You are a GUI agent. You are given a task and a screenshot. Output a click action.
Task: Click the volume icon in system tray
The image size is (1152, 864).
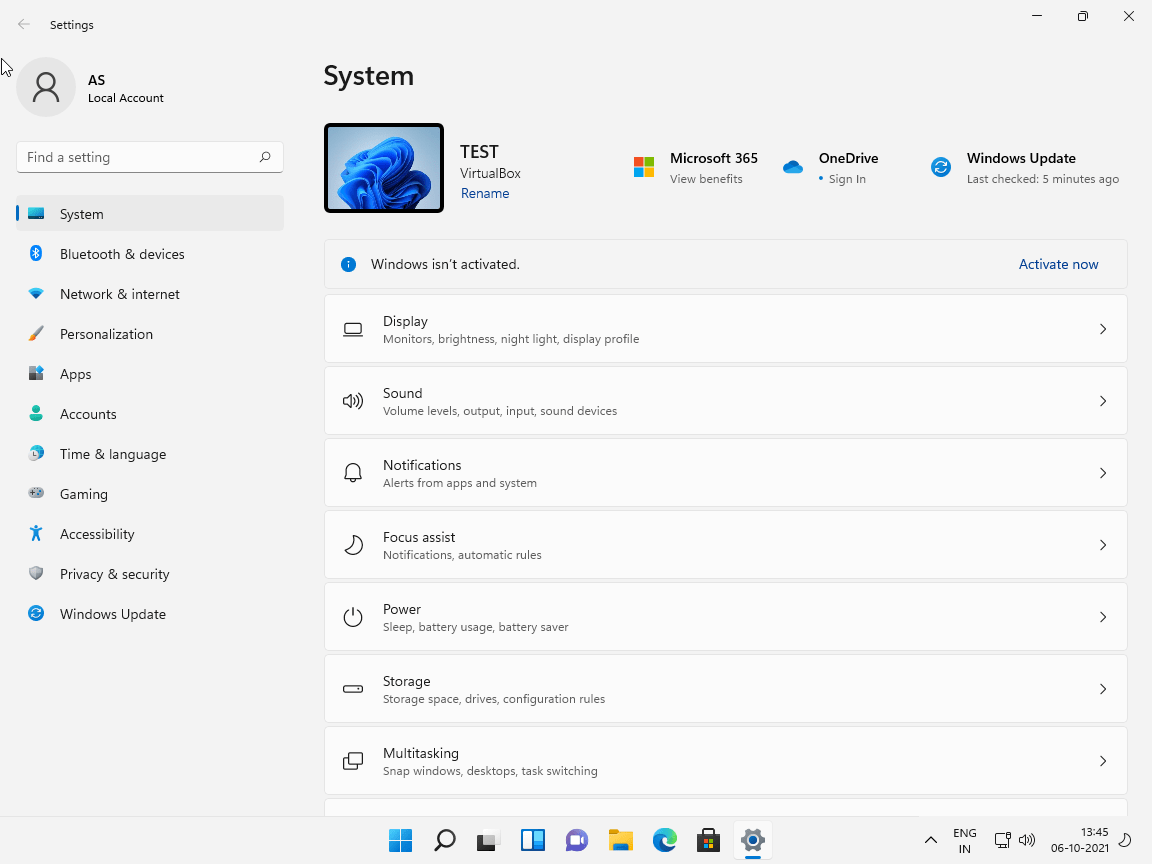[x=1027, y=840]
